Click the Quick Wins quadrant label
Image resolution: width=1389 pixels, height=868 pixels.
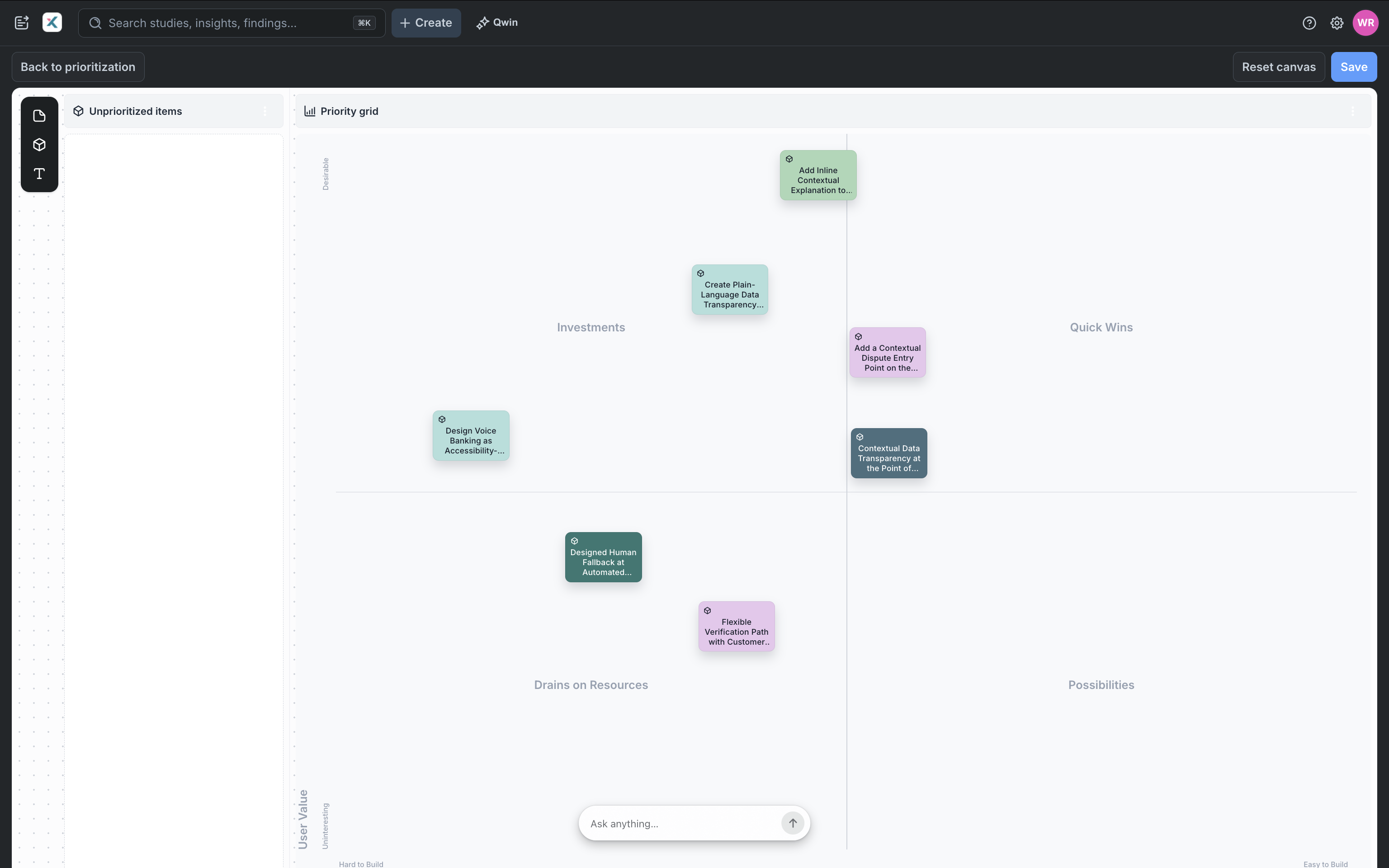[x=1101, y=327]
